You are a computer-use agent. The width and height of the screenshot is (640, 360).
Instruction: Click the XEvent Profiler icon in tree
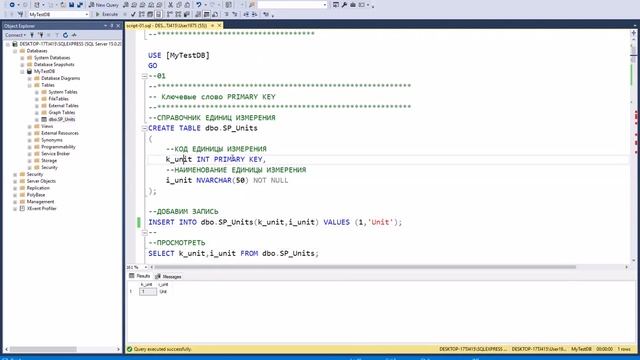pos(22,209)
